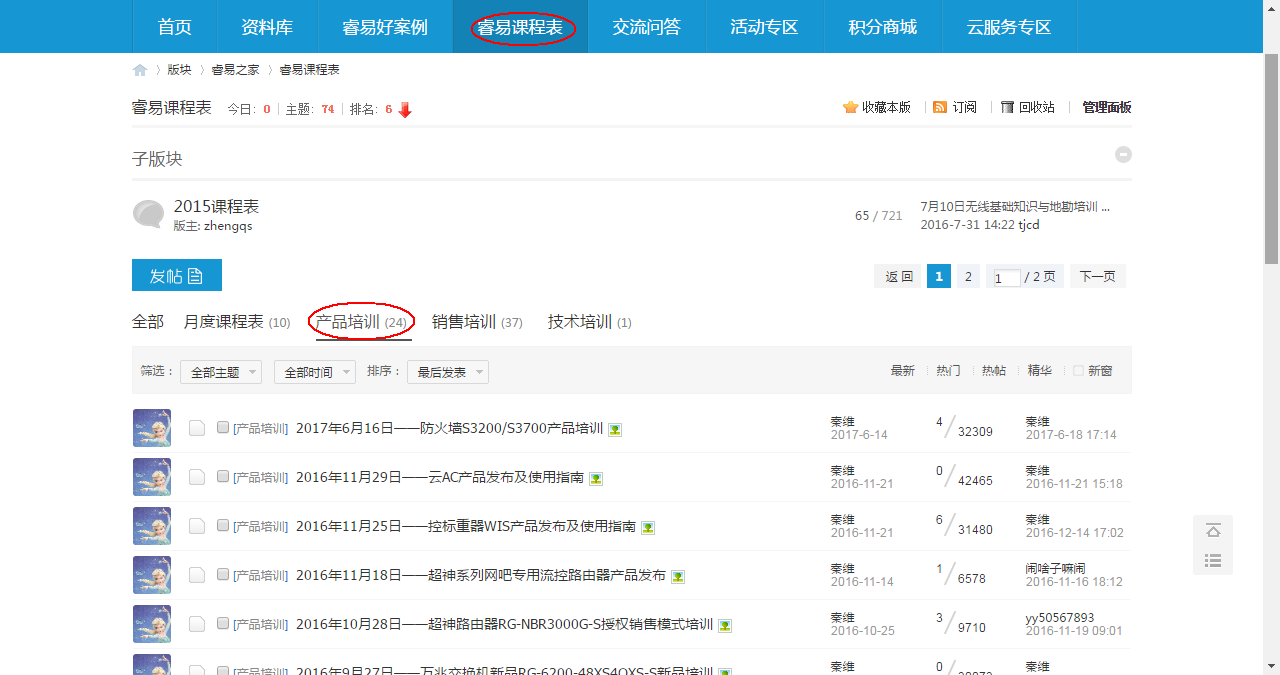Click last replier 闹啥子嘛闹
1280x675 pixels.
[1057, 568]
